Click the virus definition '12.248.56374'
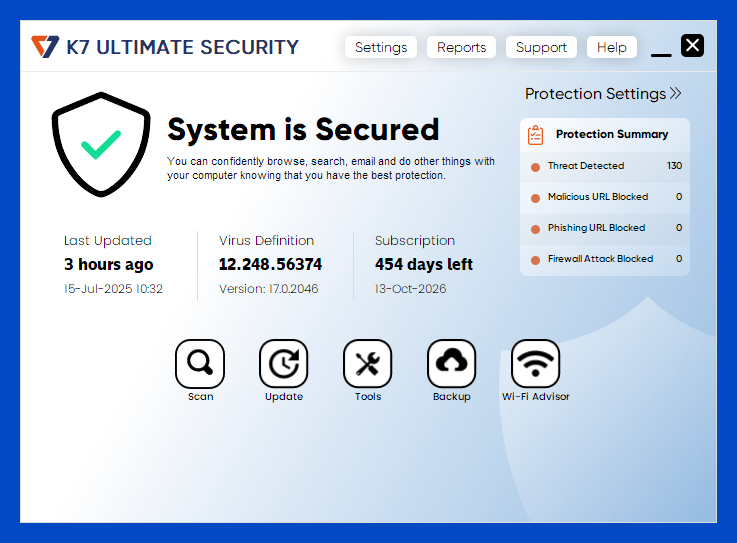This screenshot has height=543, width=737. coord(270,264)
